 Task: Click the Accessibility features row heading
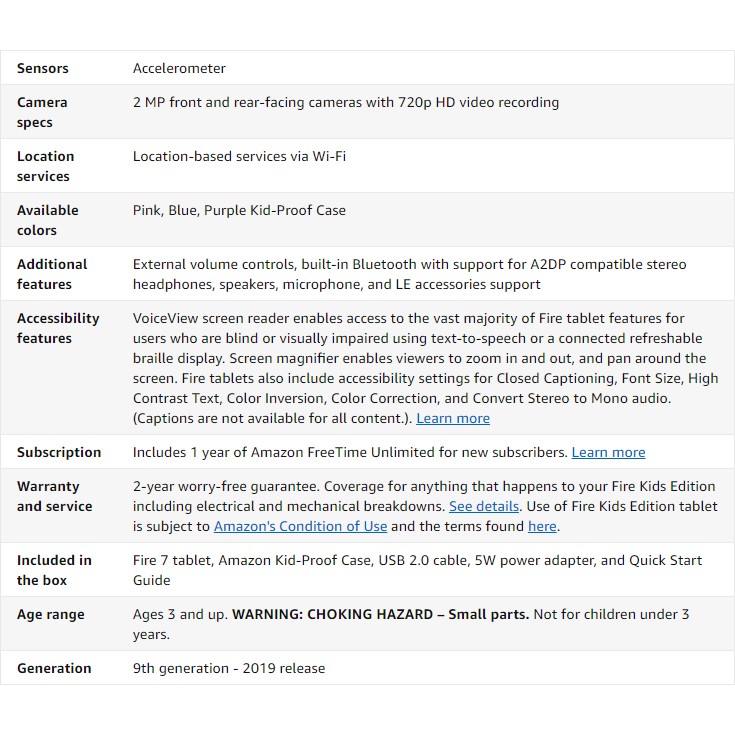(58, 328)
